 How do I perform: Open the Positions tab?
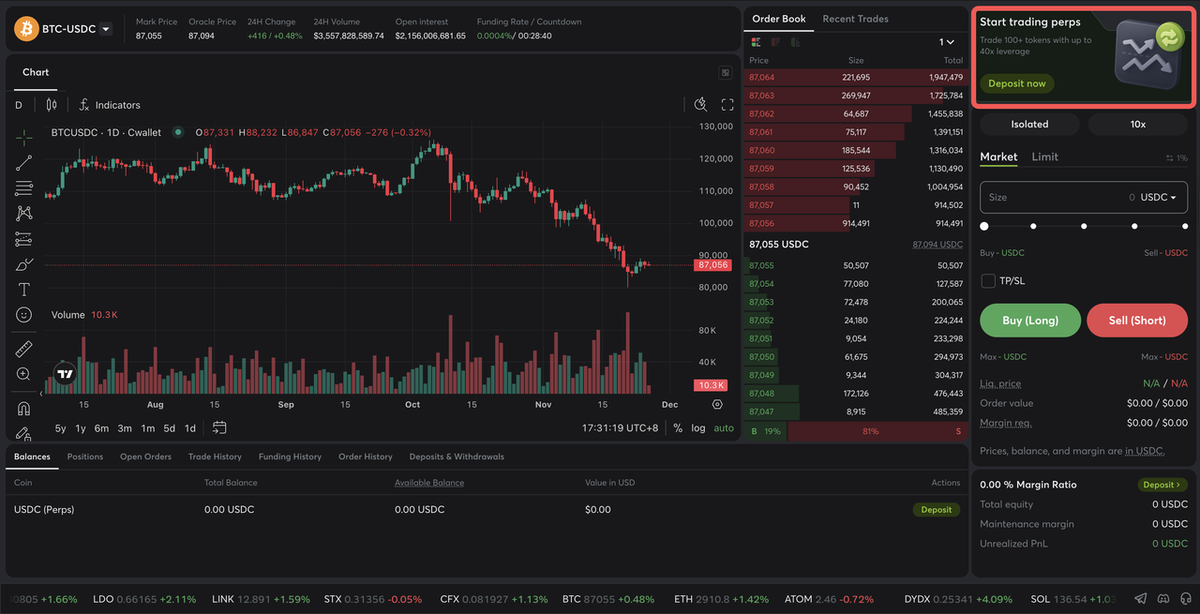[x=85, y=457]
